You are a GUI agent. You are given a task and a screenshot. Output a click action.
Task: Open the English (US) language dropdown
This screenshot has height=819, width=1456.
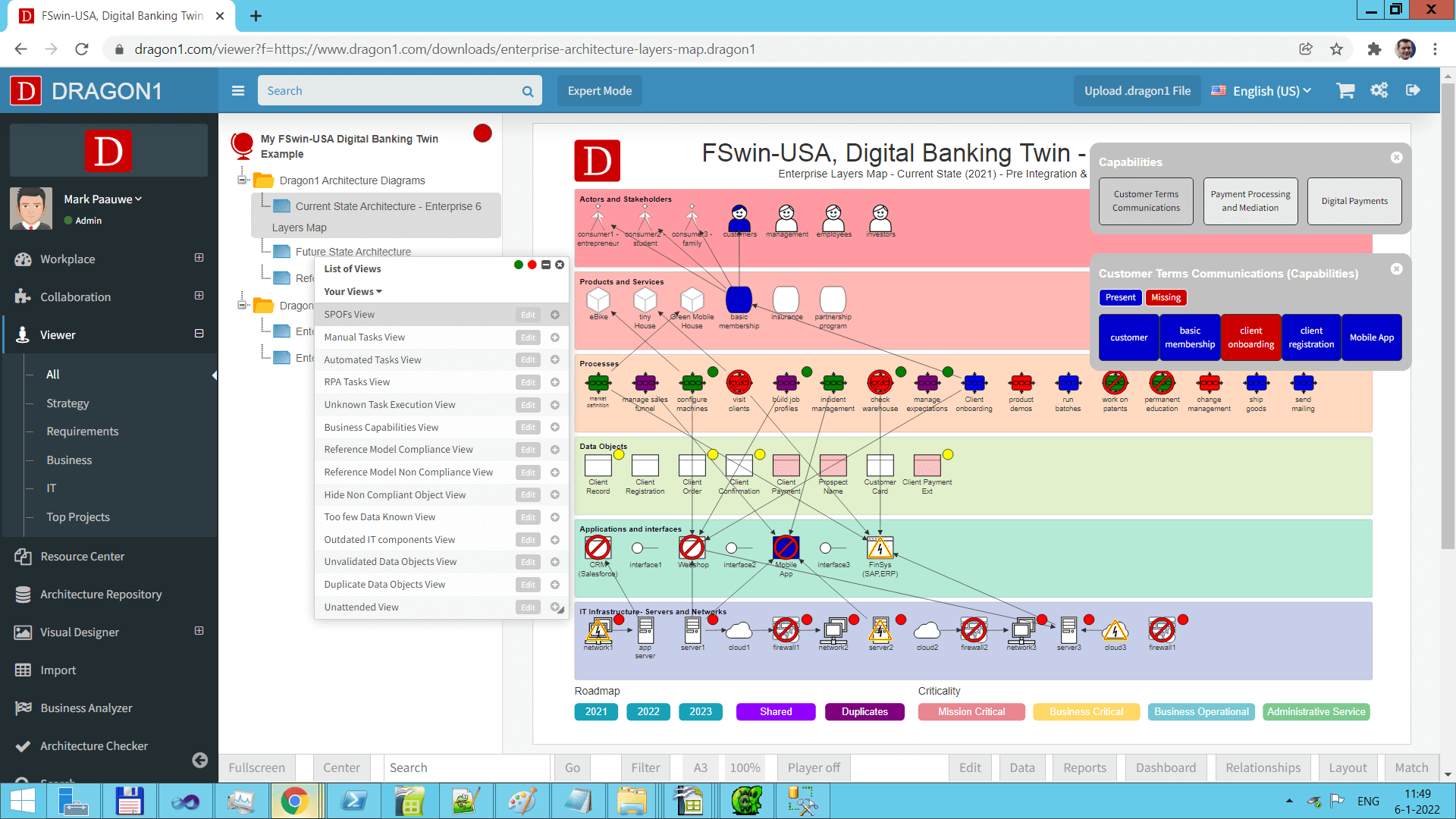[1261, 91]
